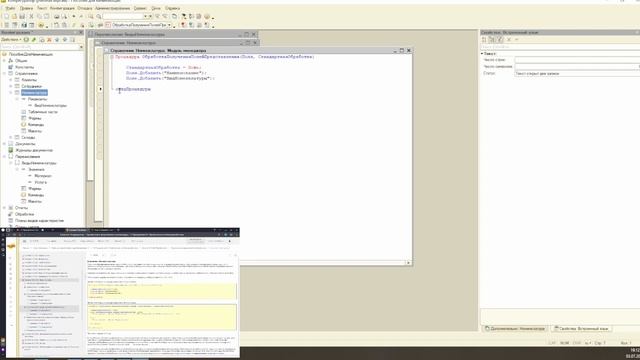Select Отчеты in configuration tree
Viewport: 640px width, 360px height.
pyautogui.click(x=21, y=208)
